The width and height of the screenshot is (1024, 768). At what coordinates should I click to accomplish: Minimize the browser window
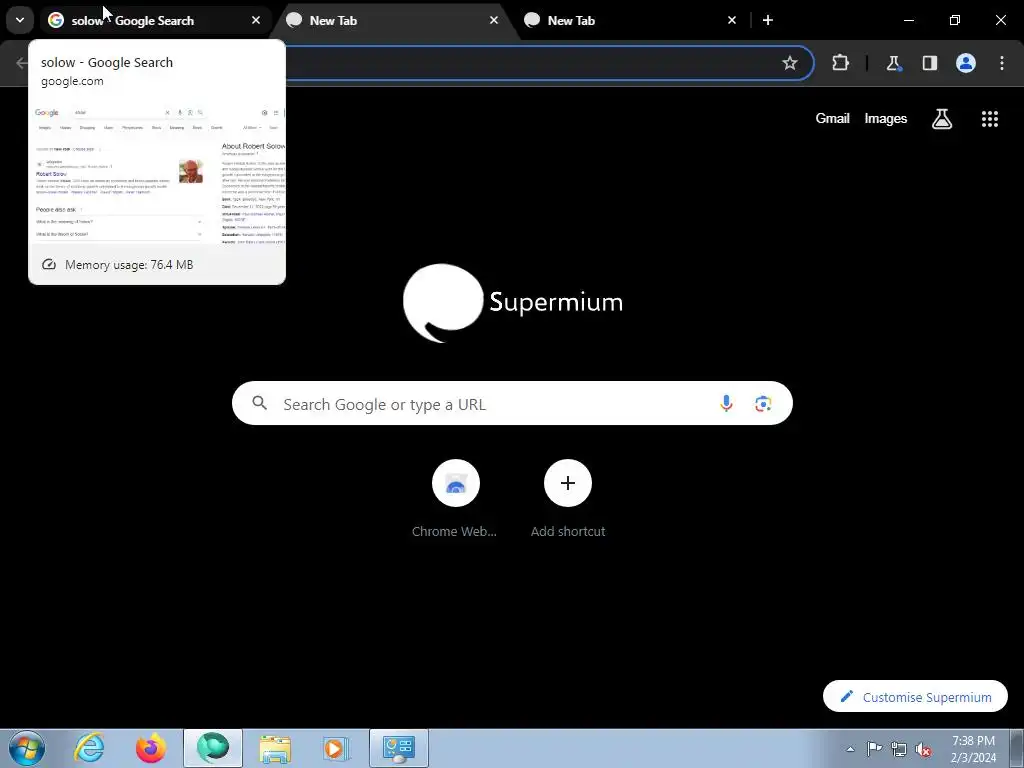click(908, 20)
